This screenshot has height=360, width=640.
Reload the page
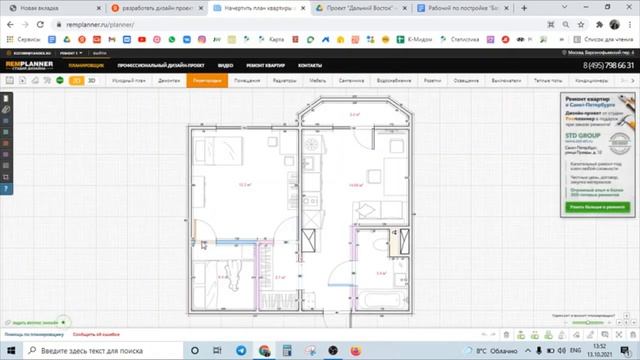tap(40, 25)
